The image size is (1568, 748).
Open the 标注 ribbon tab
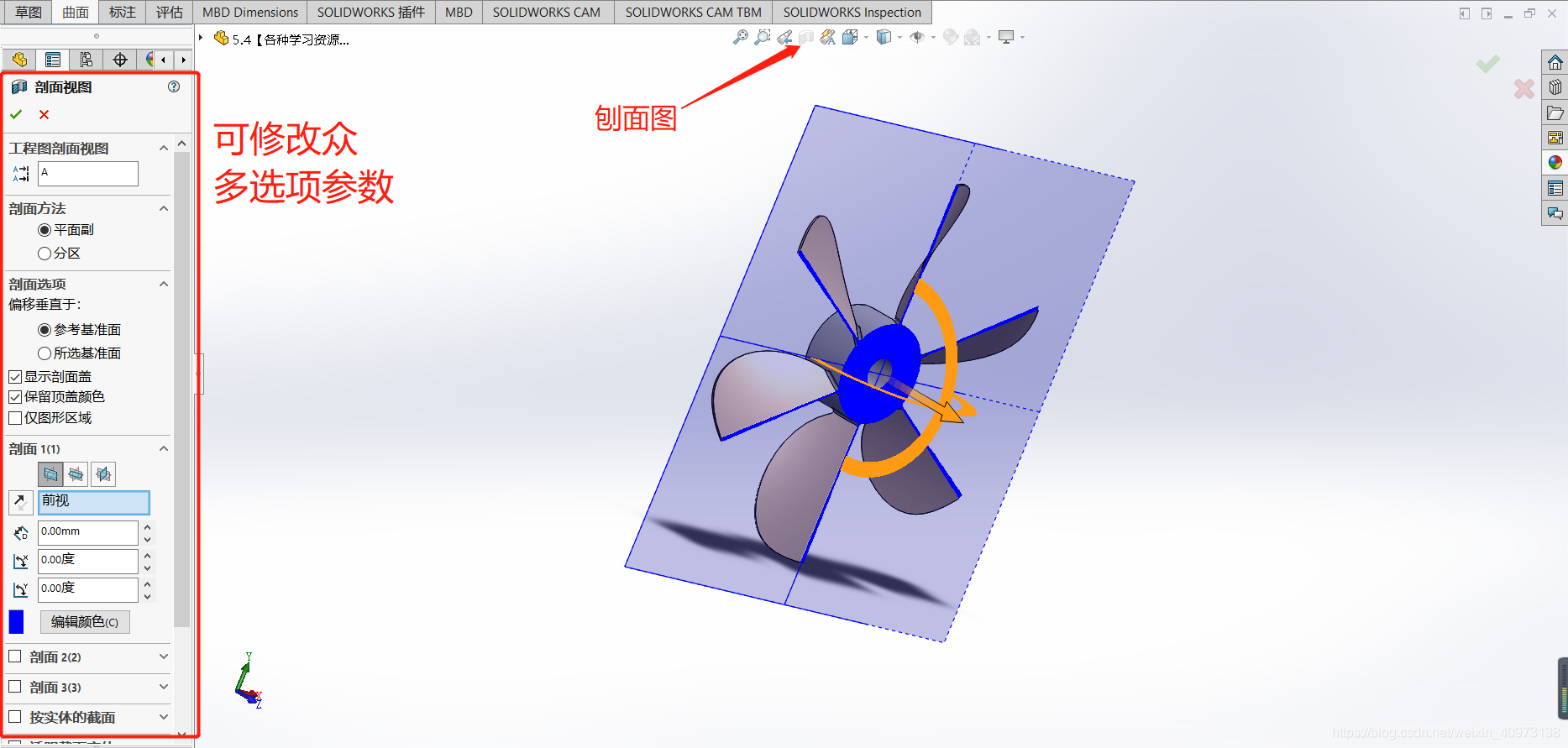click(123, 13)
